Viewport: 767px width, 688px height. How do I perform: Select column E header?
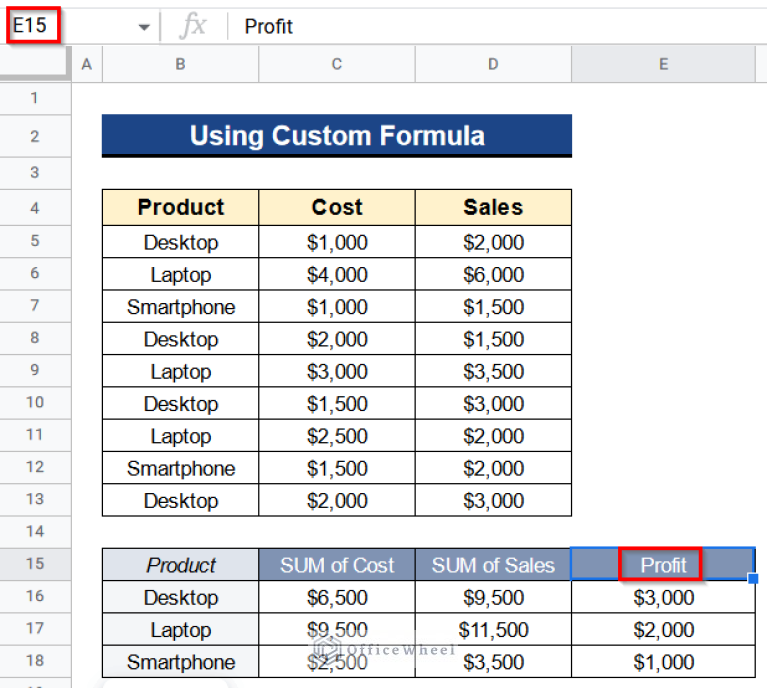(663, 64)
